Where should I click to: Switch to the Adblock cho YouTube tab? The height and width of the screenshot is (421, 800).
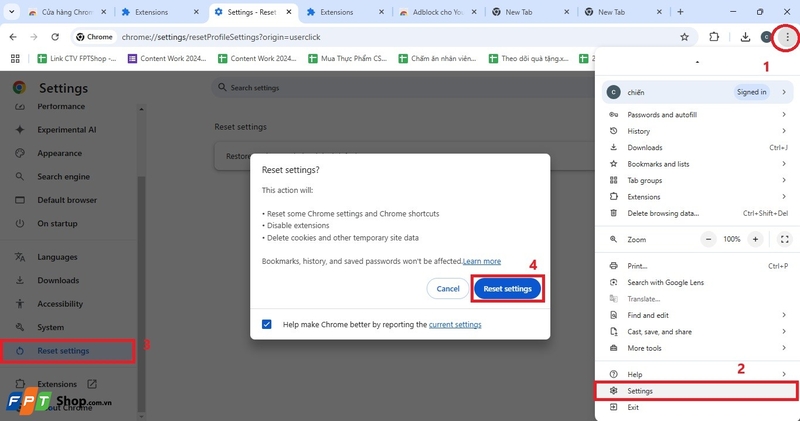coord(437,12)
